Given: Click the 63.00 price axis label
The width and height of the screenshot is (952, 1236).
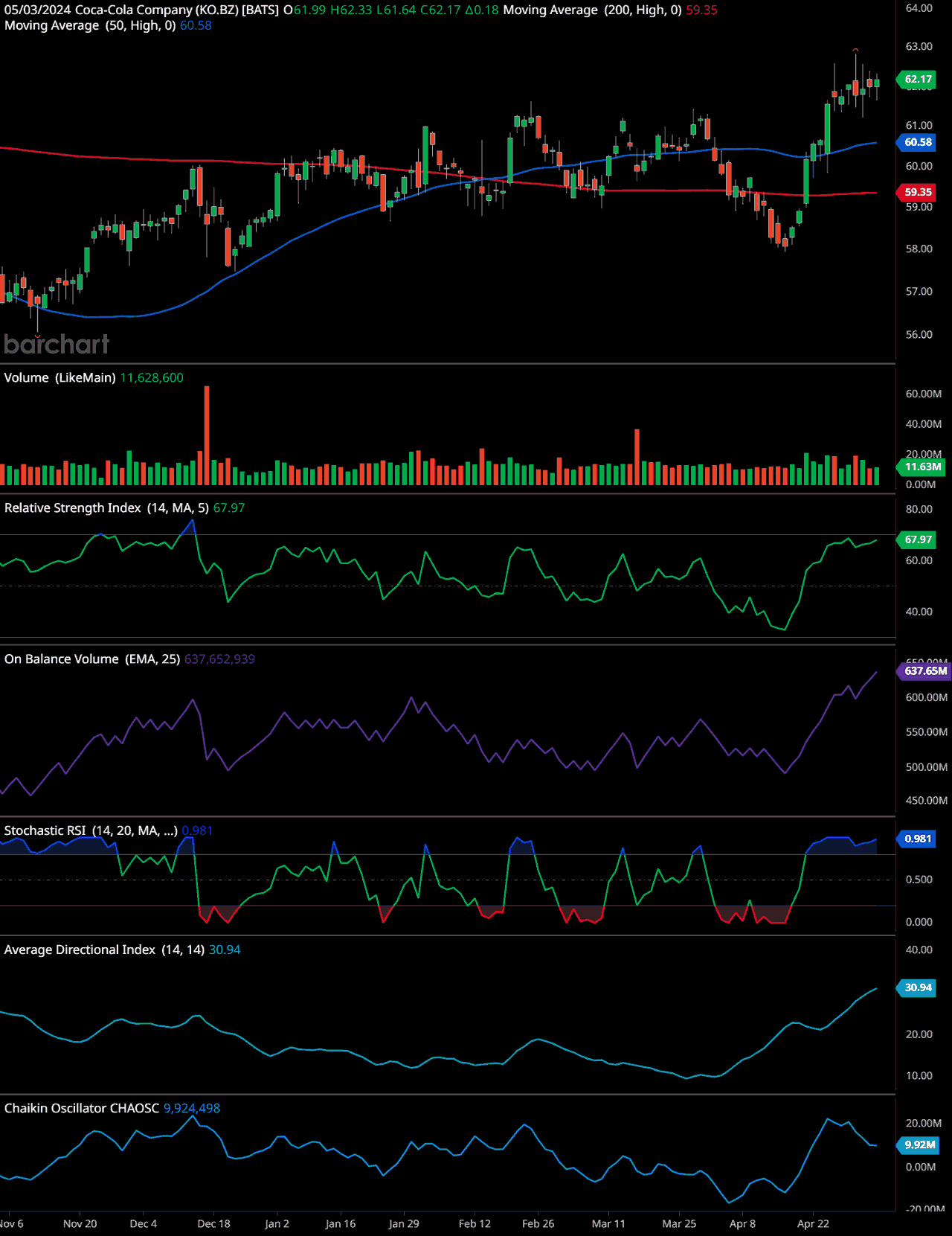Looking at the screenshot, I should coord(919,46).
